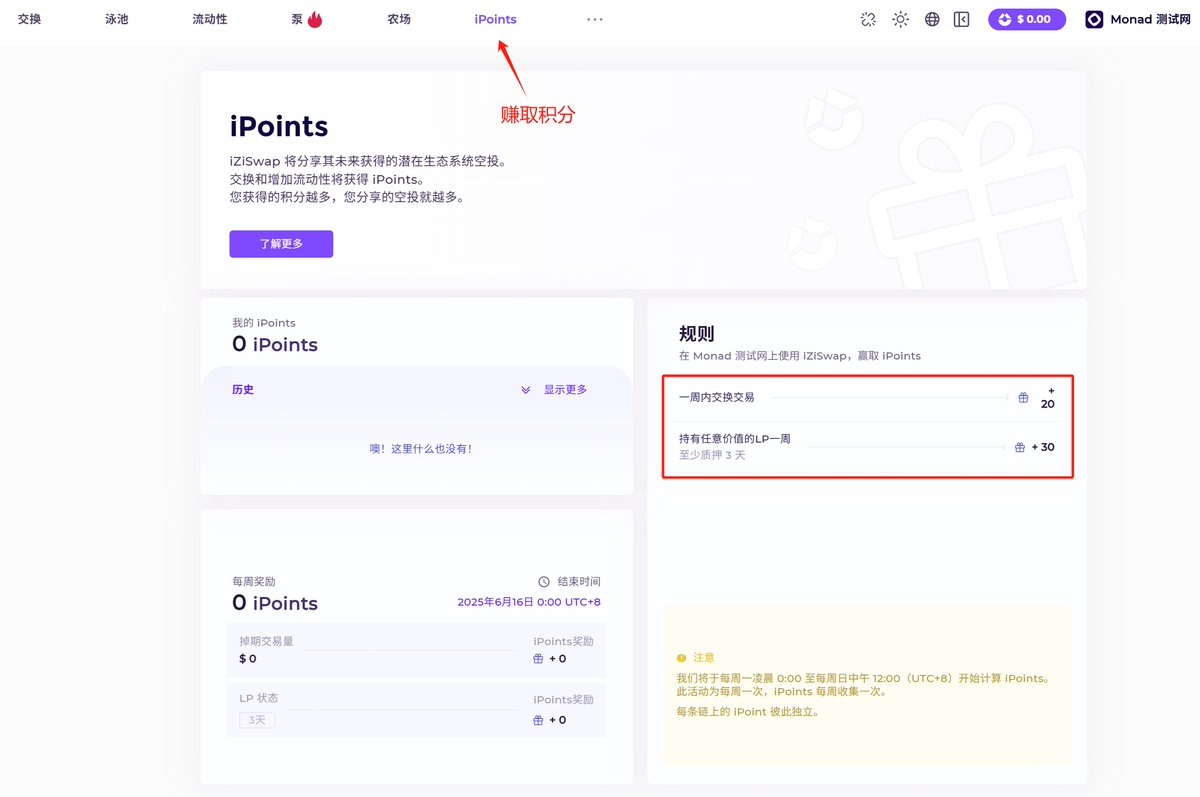Click the clock icon beside 结束时间

point(544,581)
